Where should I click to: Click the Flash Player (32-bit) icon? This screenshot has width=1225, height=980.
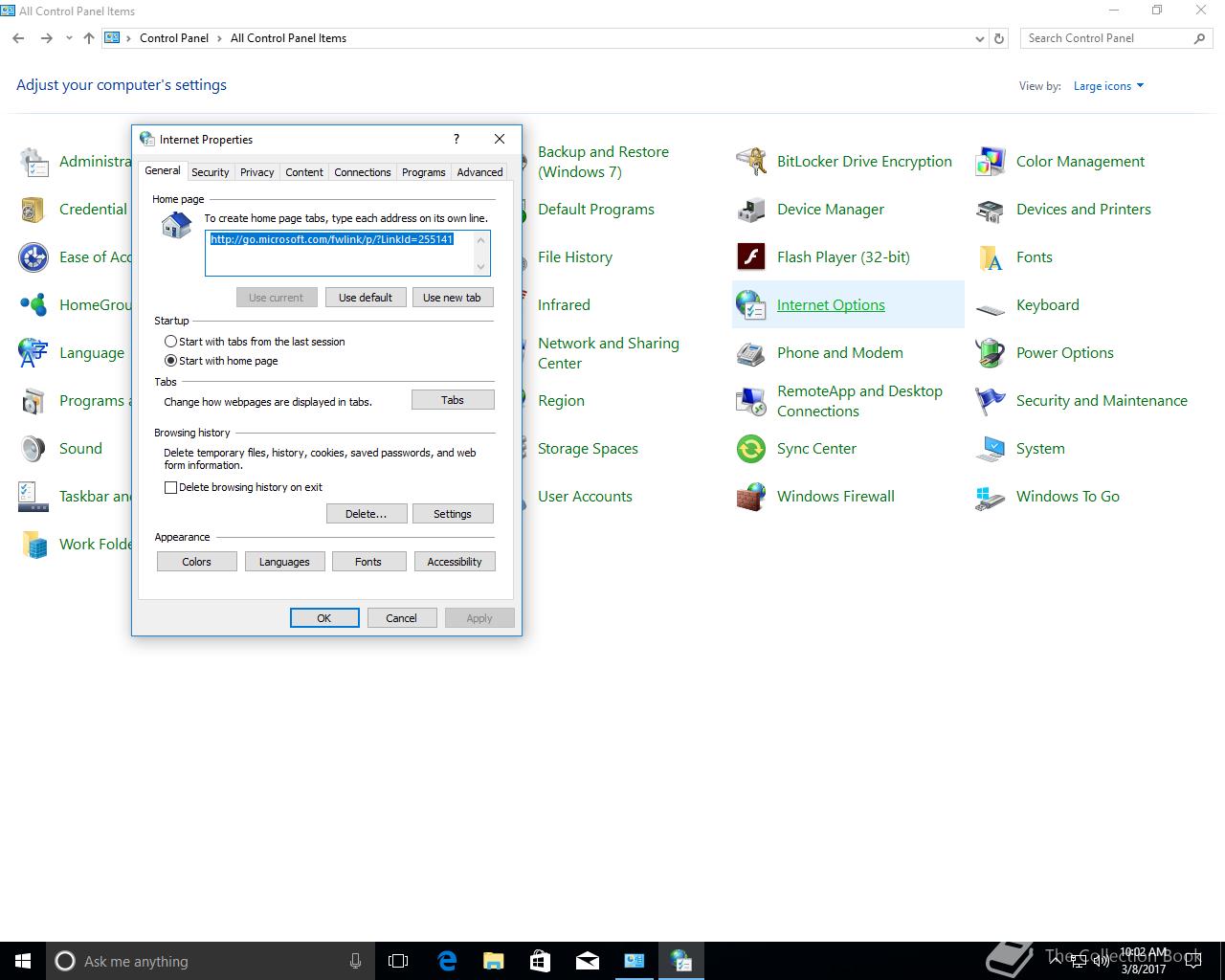tap(751, 257)
